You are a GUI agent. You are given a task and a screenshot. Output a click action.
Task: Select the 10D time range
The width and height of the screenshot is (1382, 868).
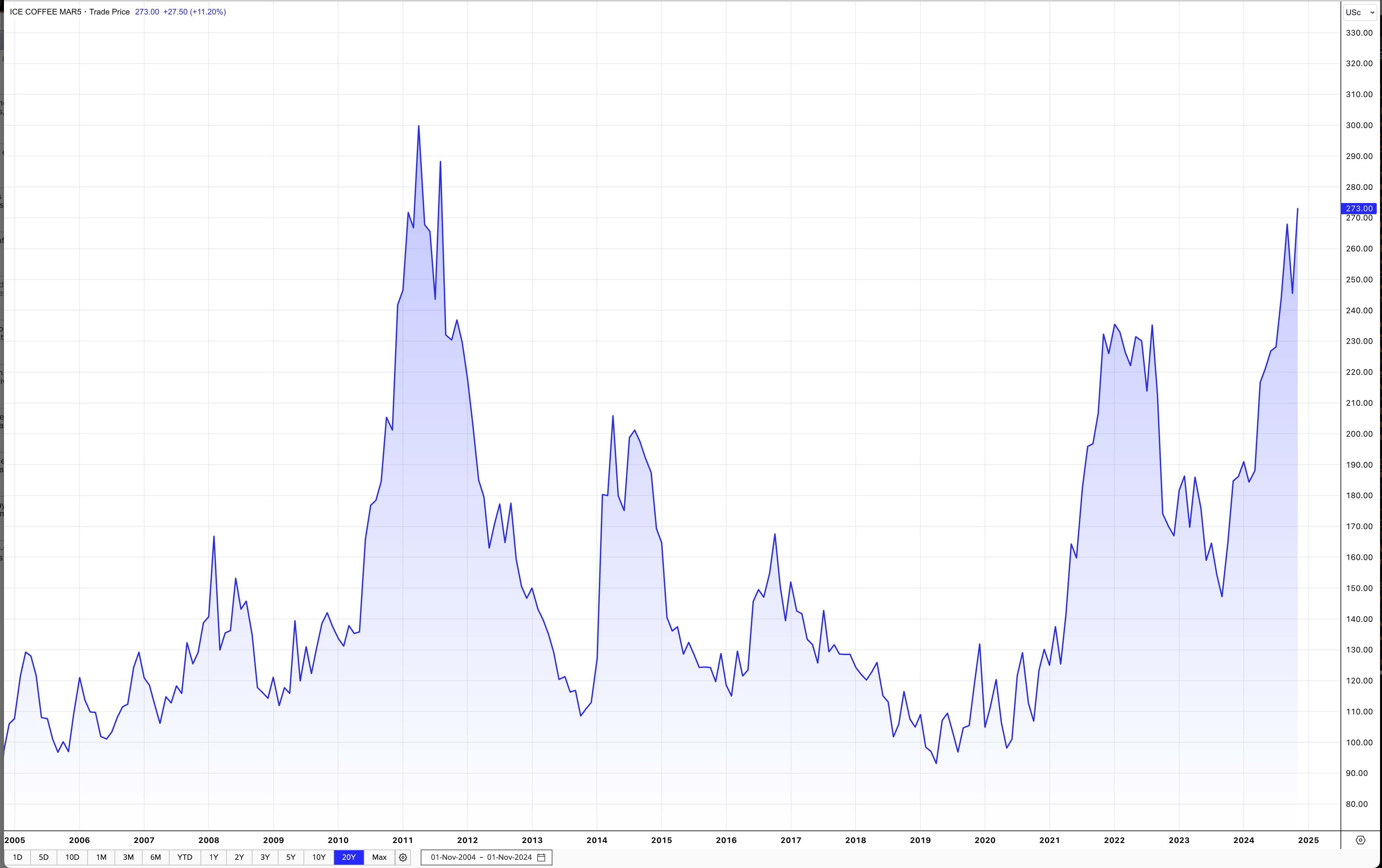pos(72,857)
